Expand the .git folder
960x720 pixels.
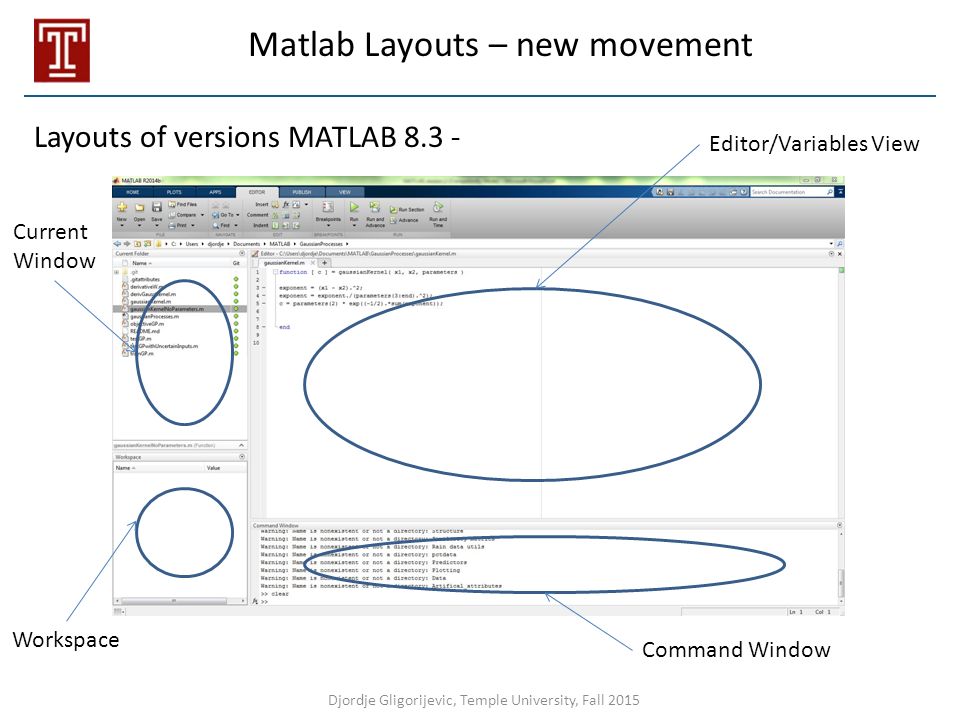[116, 272]
